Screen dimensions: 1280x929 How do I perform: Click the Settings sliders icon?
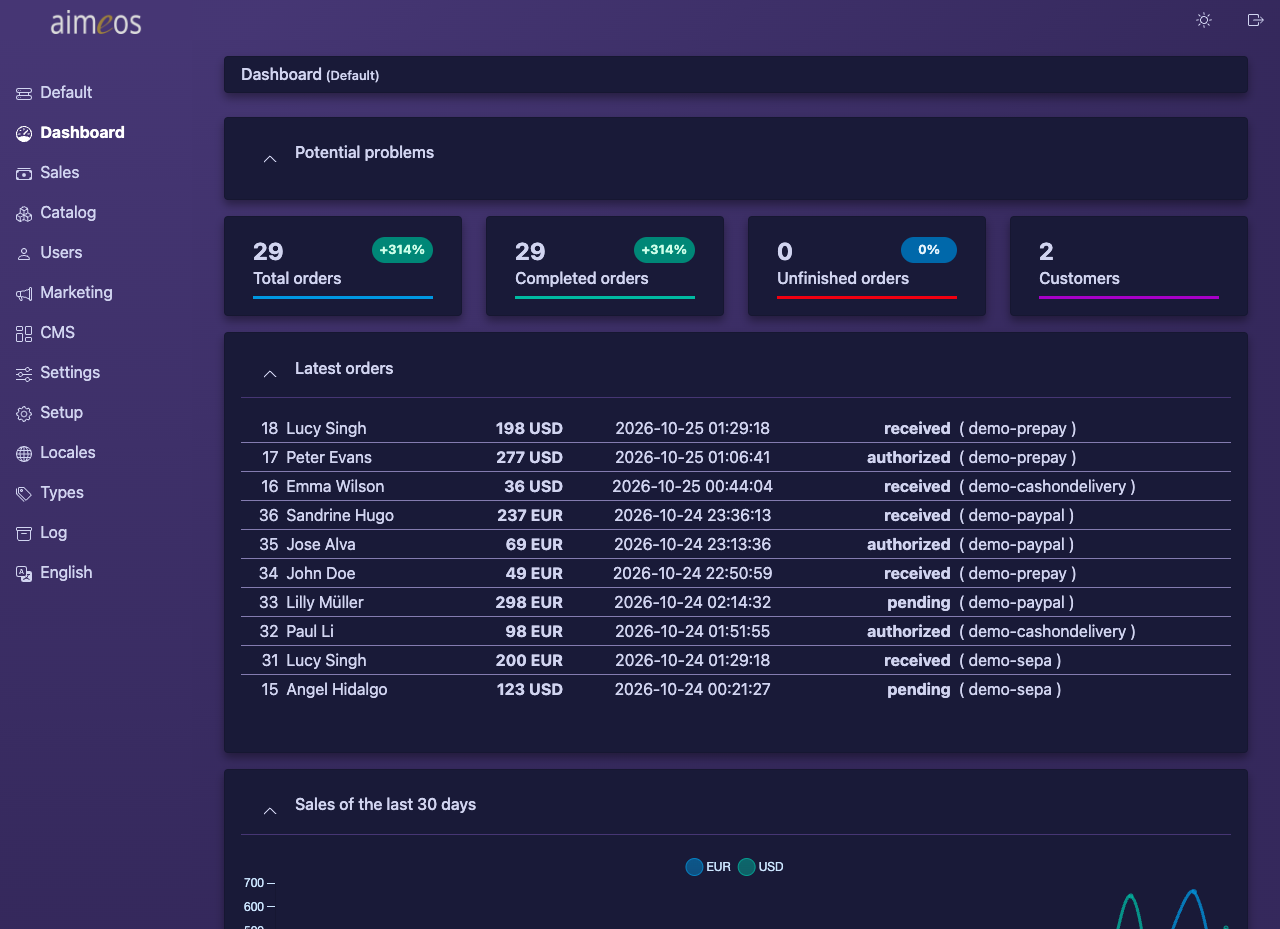pos(24,373)
